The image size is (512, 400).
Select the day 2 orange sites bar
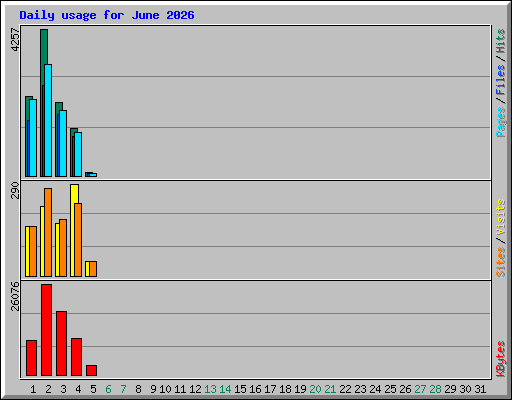(x=48, y=232)
